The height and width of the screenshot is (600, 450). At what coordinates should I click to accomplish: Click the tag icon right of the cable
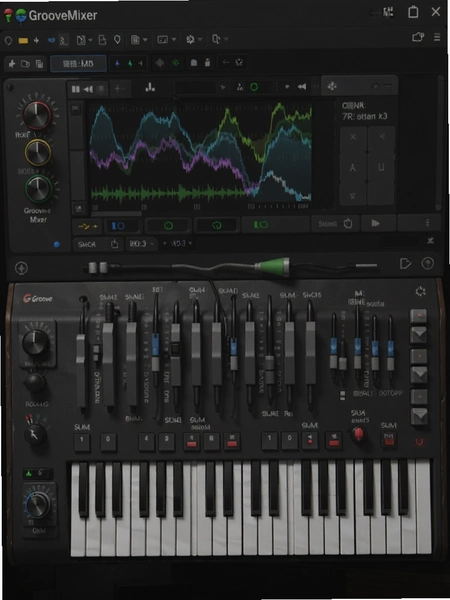(x=405, y=264)
